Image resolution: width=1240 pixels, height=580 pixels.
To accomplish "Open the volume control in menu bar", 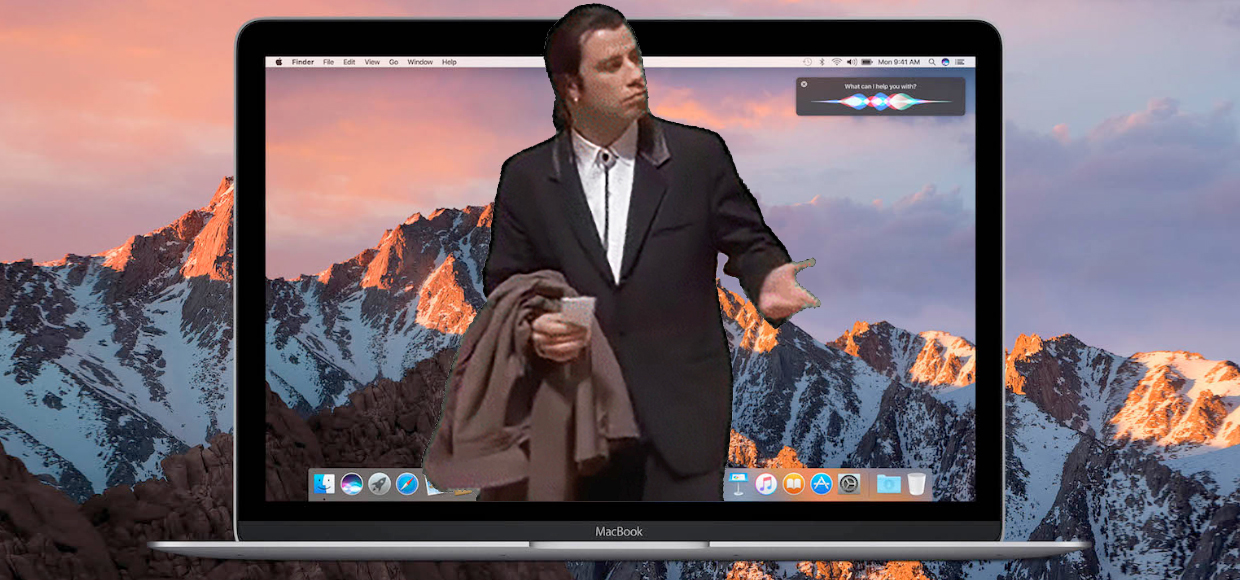I will coord(850,62).
